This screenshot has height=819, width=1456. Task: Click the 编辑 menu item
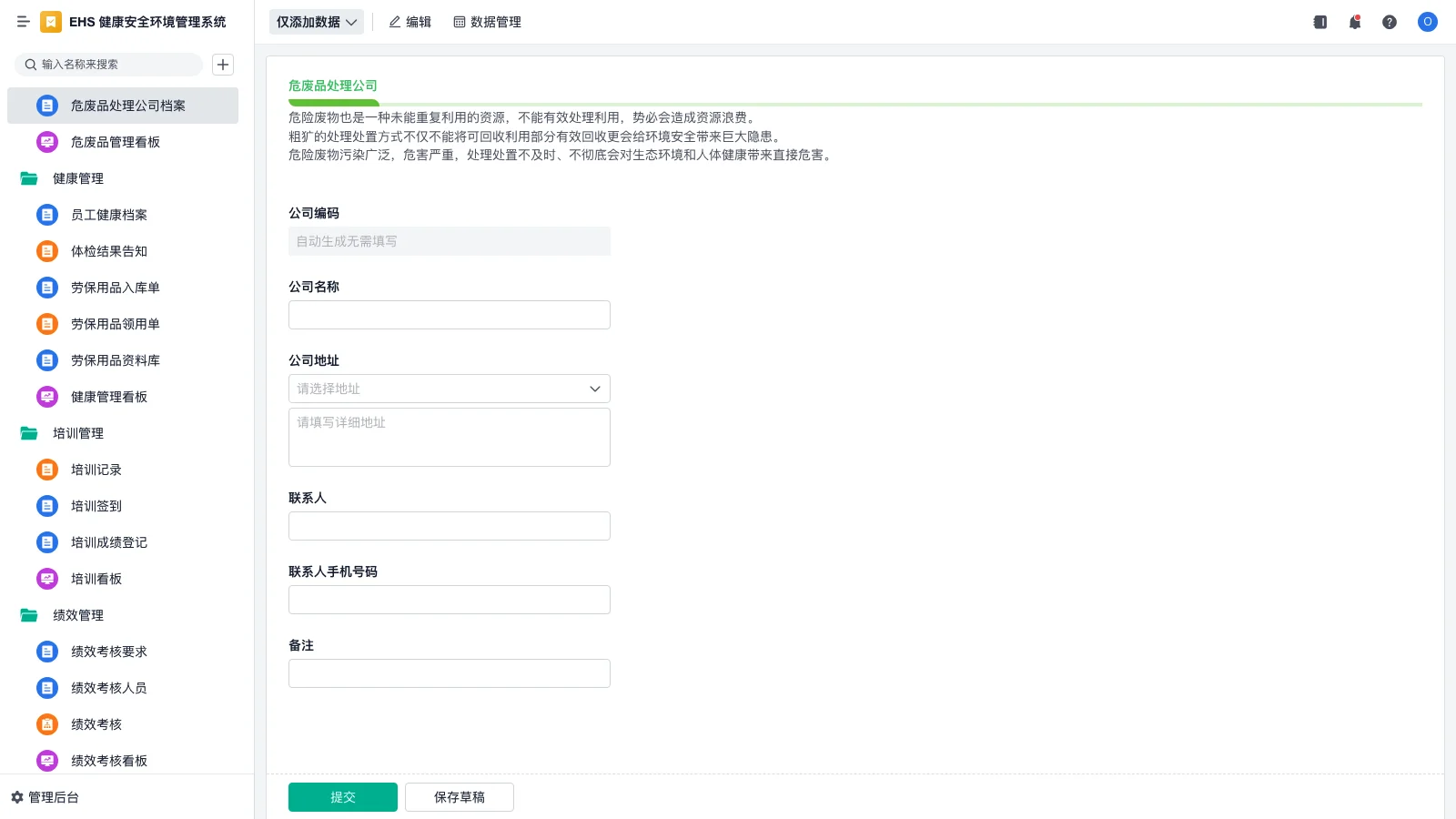tap(410, 22)
